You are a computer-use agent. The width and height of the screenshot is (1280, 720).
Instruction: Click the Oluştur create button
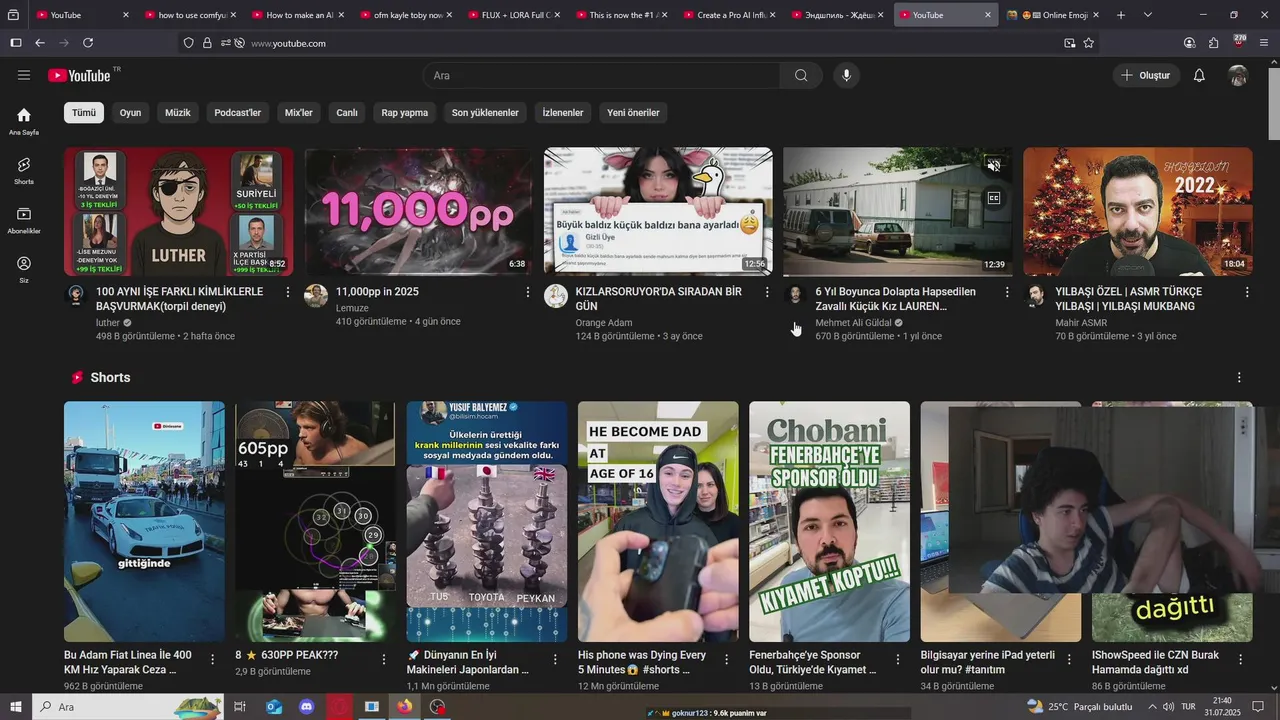(1147, 76)
